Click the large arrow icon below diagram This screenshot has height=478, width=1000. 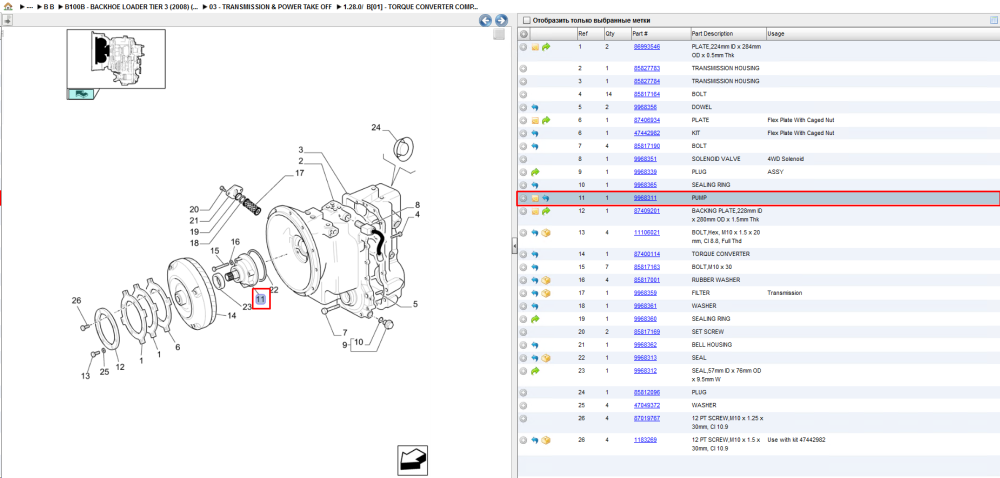click(x=413, y=460)
